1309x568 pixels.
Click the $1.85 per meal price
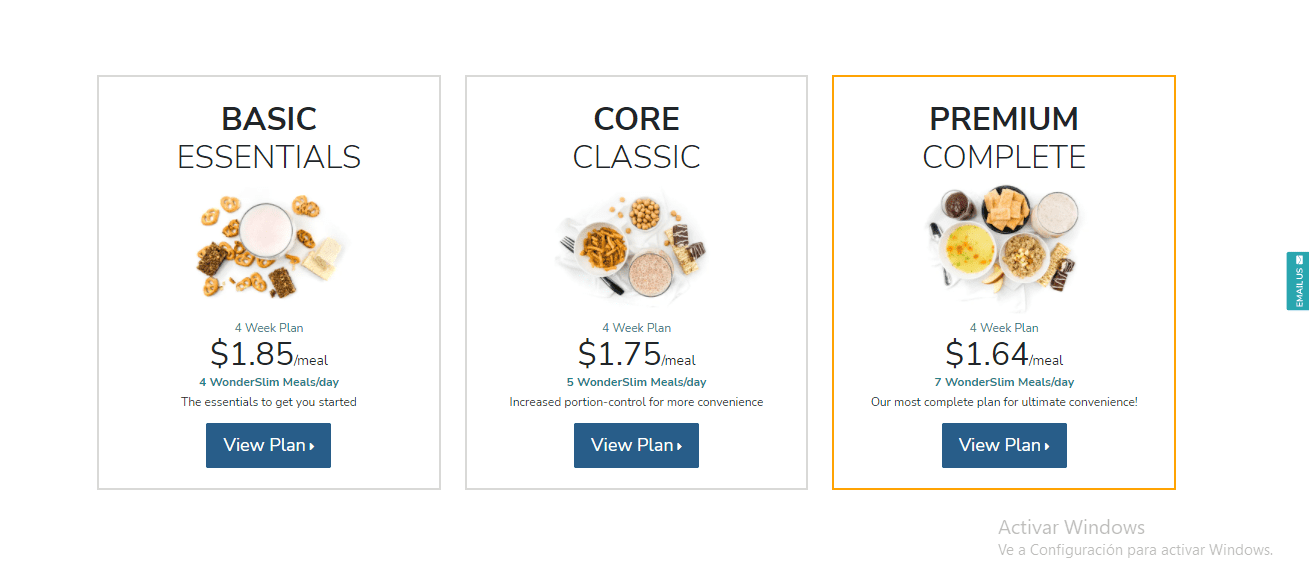pos(269,354)
